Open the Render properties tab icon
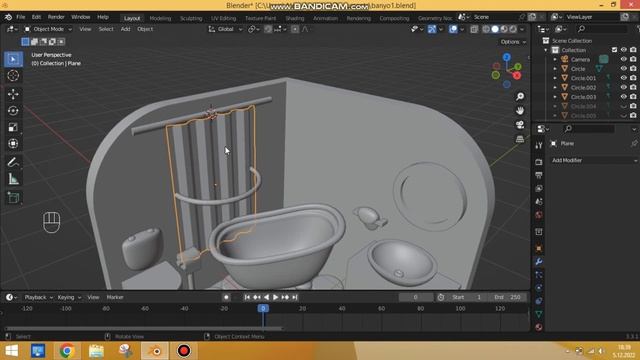 [x=539, y=162]
